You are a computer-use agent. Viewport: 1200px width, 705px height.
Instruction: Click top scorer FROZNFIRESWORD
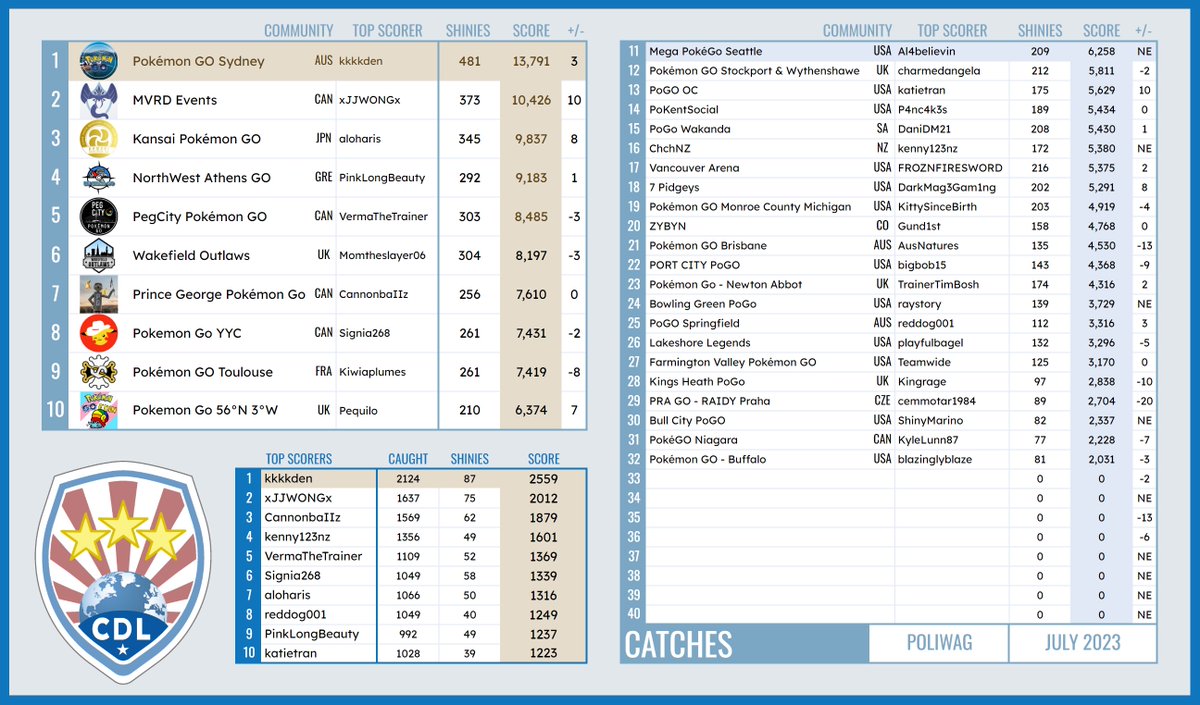[949, 168]
